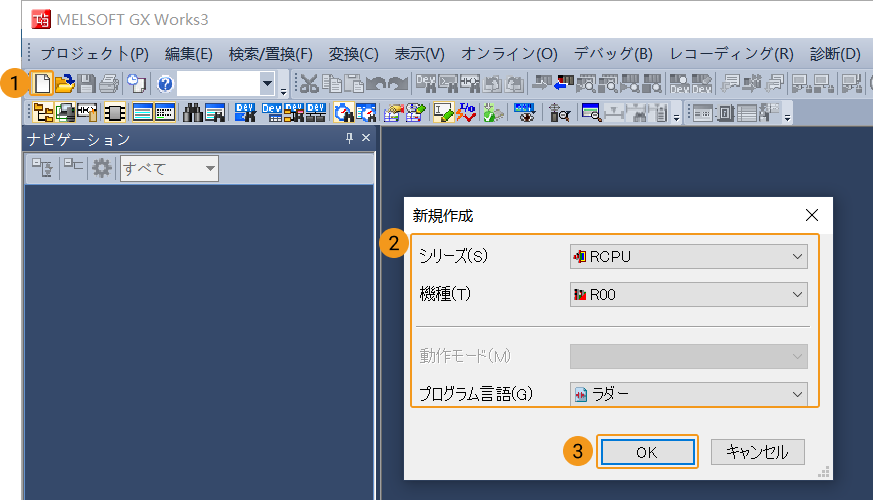Image resolution: width=873 pixels, height=500 pixels.
Task: Click the green arrow conversion icon
Action: [493, 113]
